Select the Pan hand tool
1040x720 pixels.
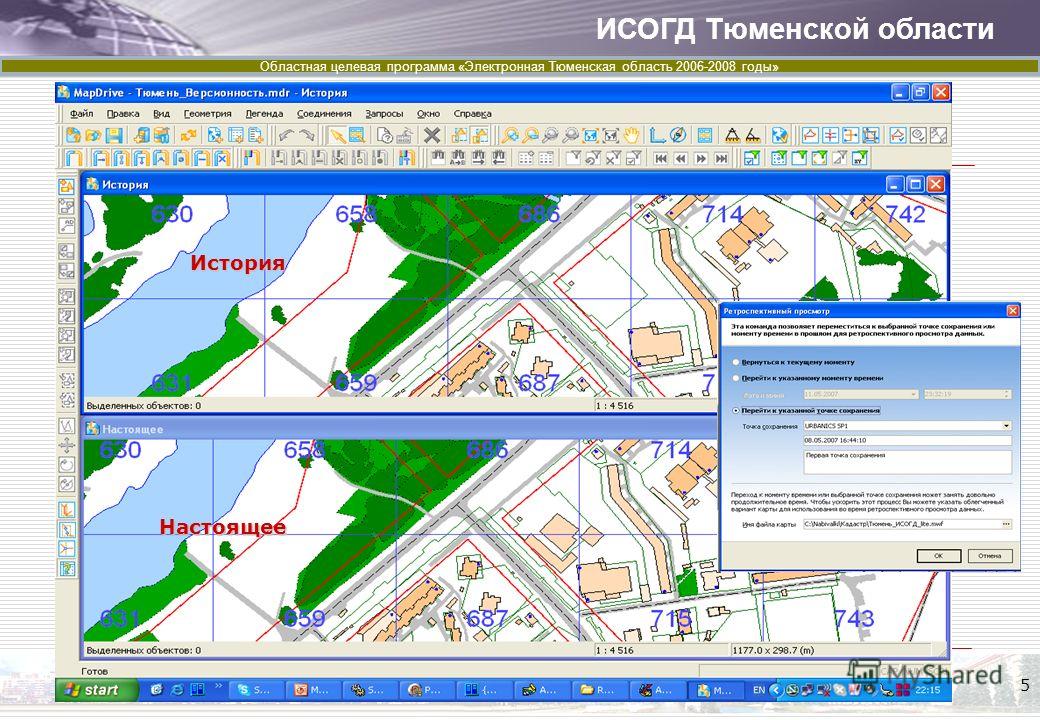coord(631,135)
